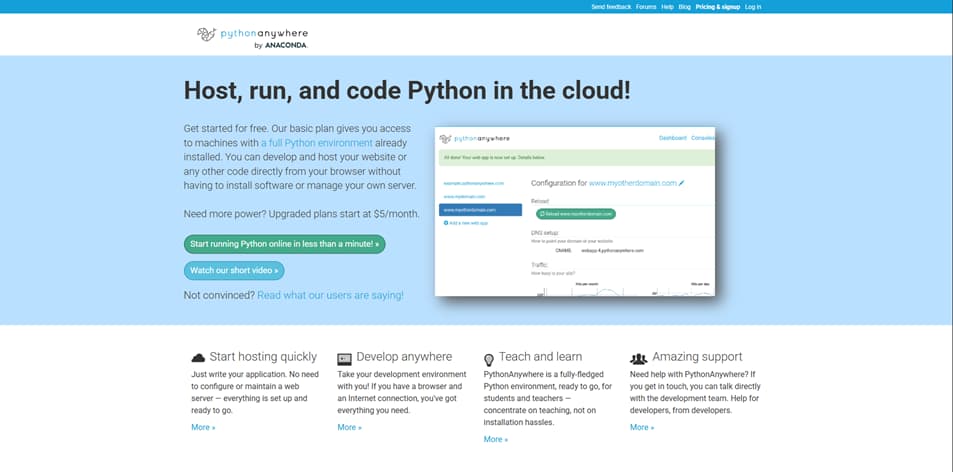The image size is (953, 472).
Task: Click the 'Develop anywhere' heading
Action: click(x=404, y=357)
